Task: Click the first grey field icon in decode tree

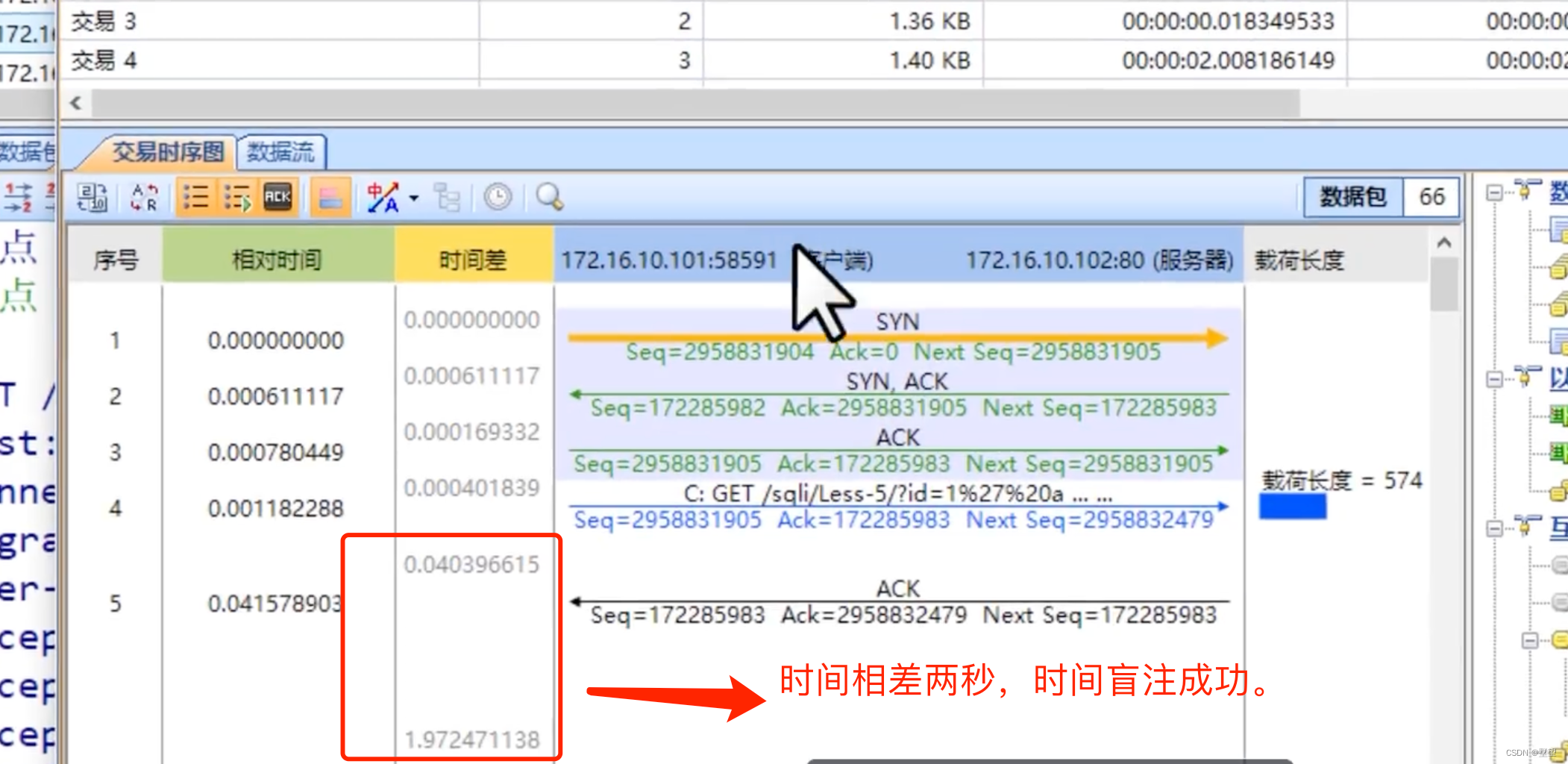Action: (x=1560, y=566)
